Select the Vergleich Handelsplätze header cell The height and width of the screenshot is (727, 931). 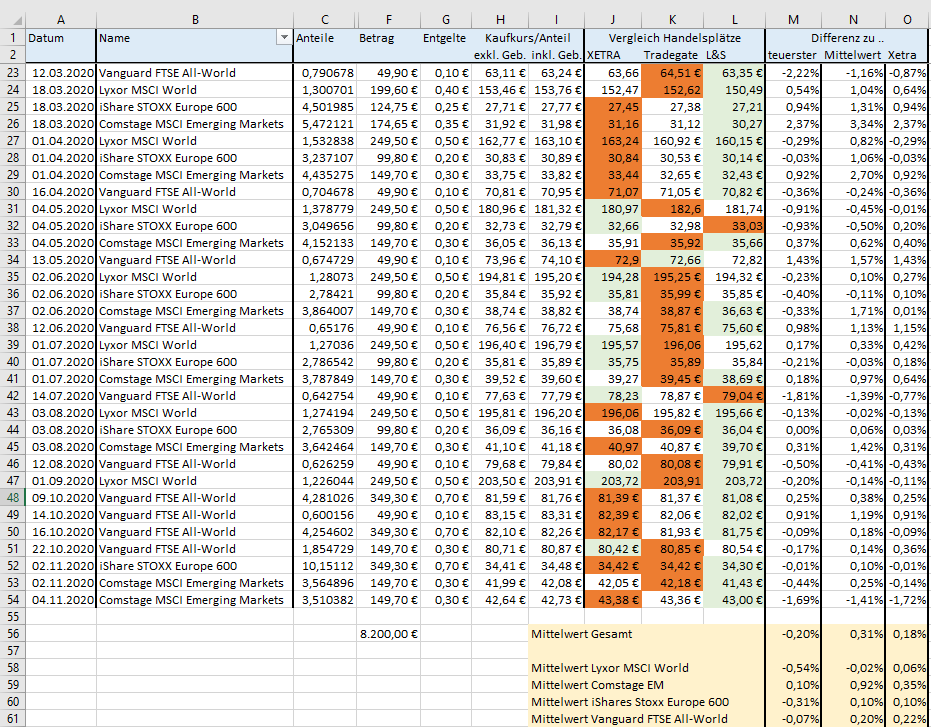click(673, 37)
